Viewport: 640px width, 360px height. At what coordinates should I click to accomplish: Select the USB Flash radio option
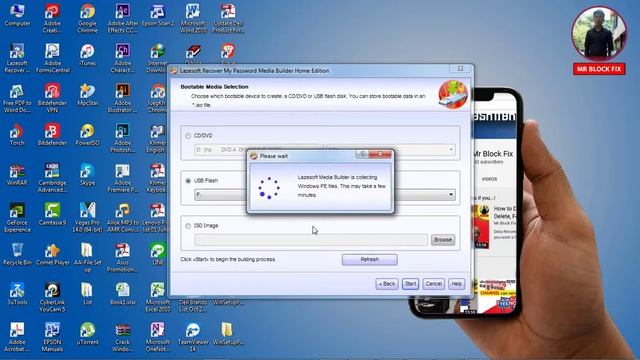pos(188,180)
